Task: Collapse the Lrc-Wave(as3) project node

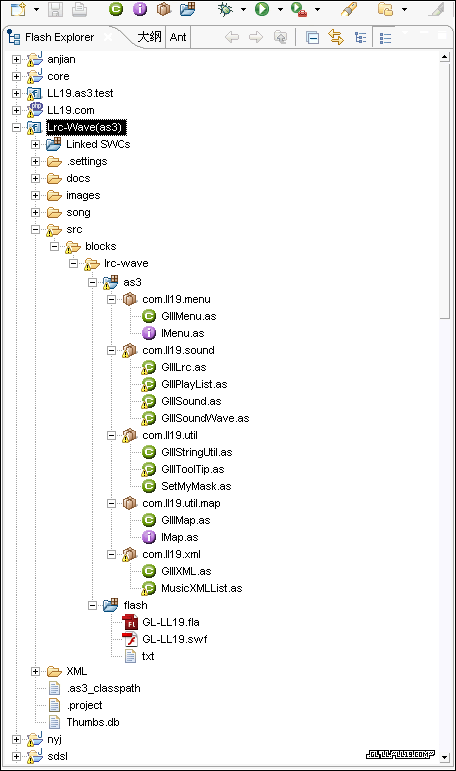Action: pos(16,127)
